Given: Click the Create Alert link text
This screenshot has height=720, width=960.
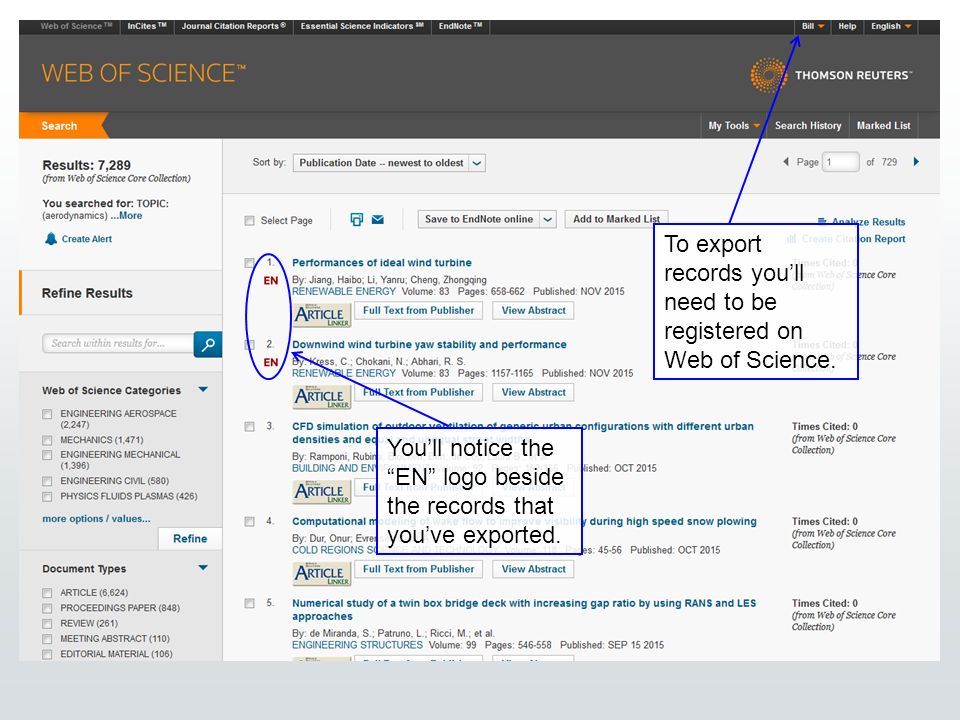Looking at the screenshot, I should point(87,239).
